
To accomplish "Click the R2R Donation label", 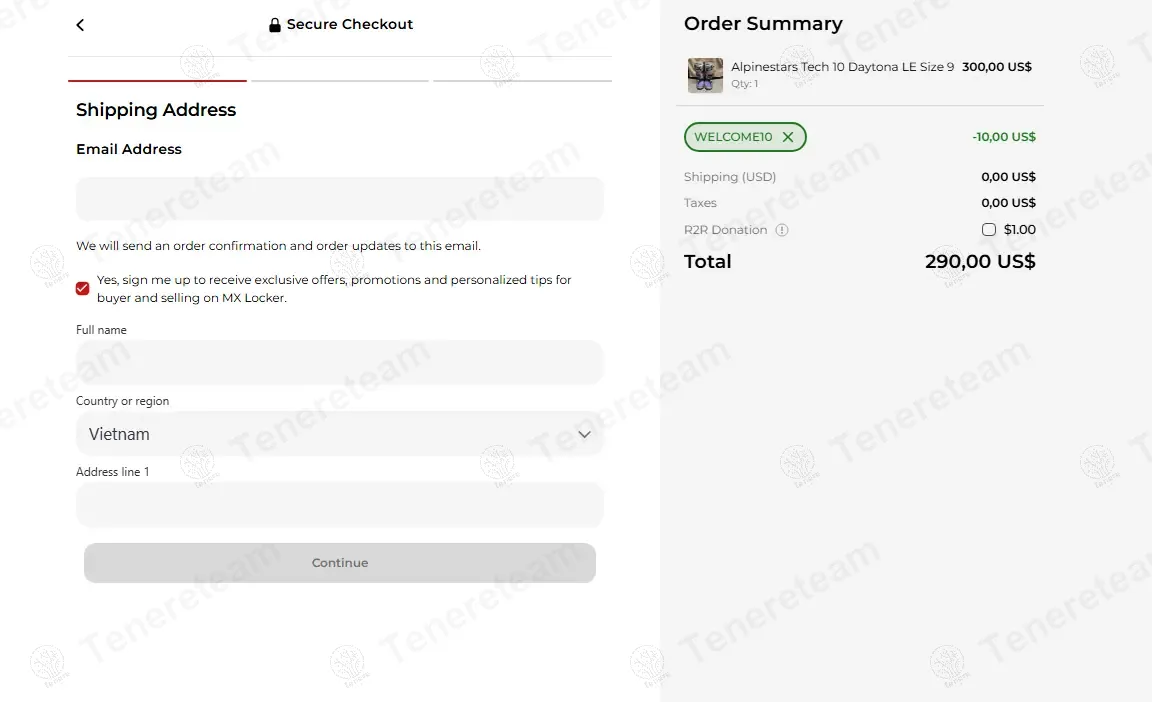I will [725, 230].
